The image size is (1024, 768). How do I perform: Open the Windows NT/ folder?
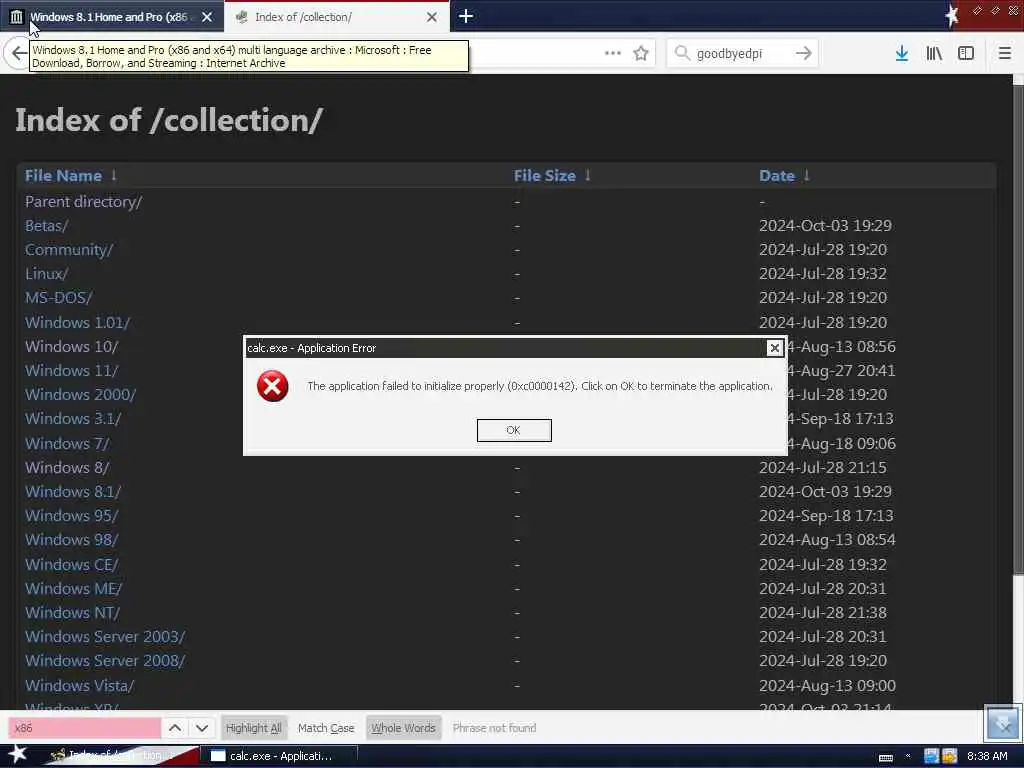pos(72,613)
